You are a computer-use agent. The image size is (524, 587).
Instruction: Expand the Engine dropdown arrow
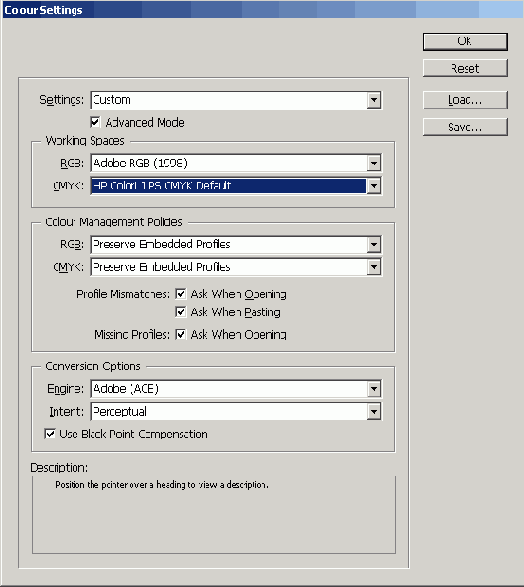pos(374,389)
